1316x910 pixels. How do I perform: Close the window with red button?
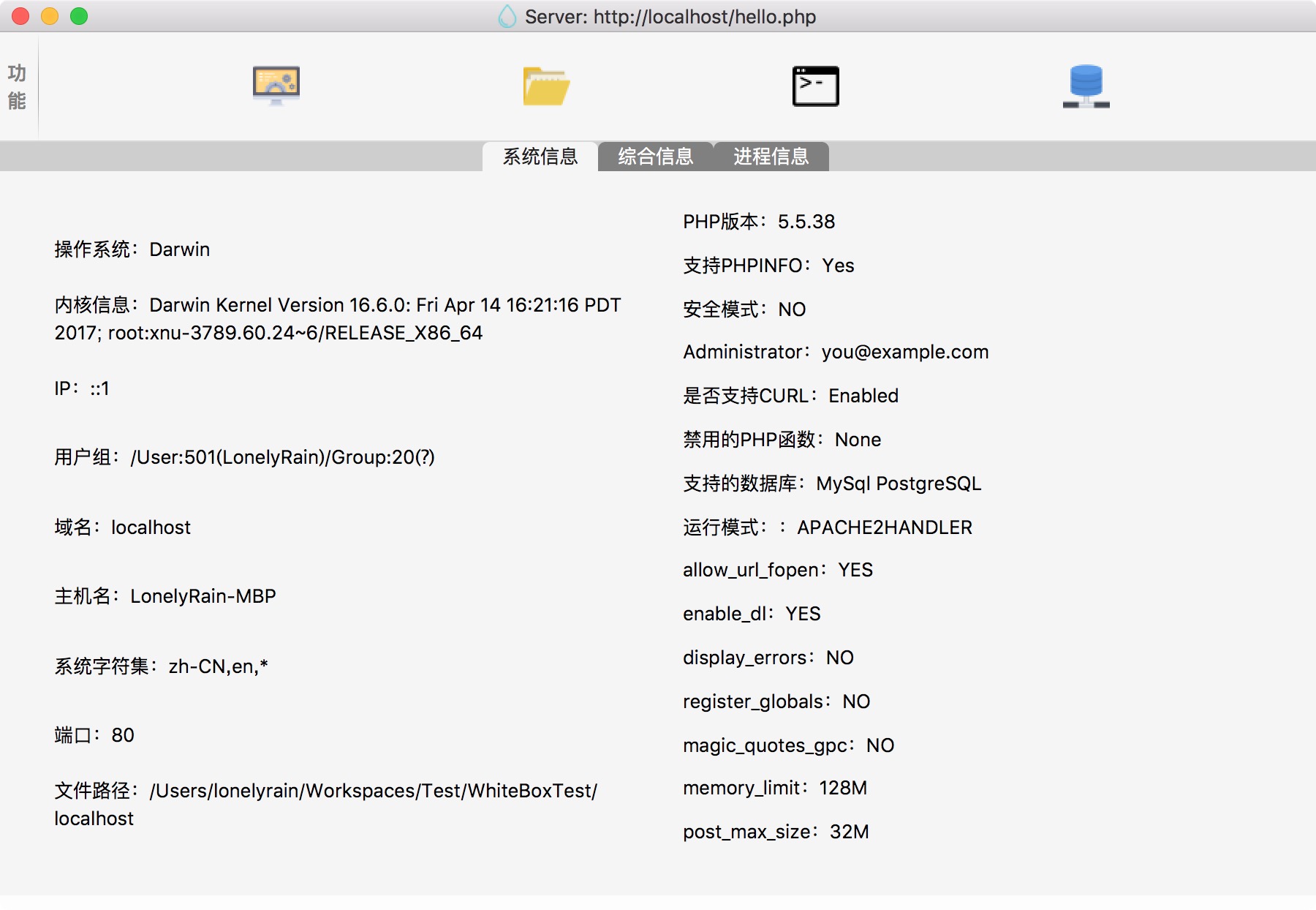pyautogui.click(x=20, y=16)
